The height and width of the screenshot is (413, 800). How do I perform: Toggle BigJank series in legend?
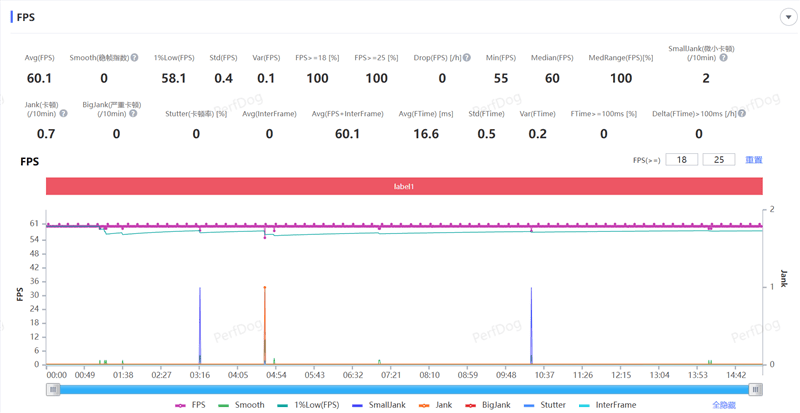coord(487,405)
